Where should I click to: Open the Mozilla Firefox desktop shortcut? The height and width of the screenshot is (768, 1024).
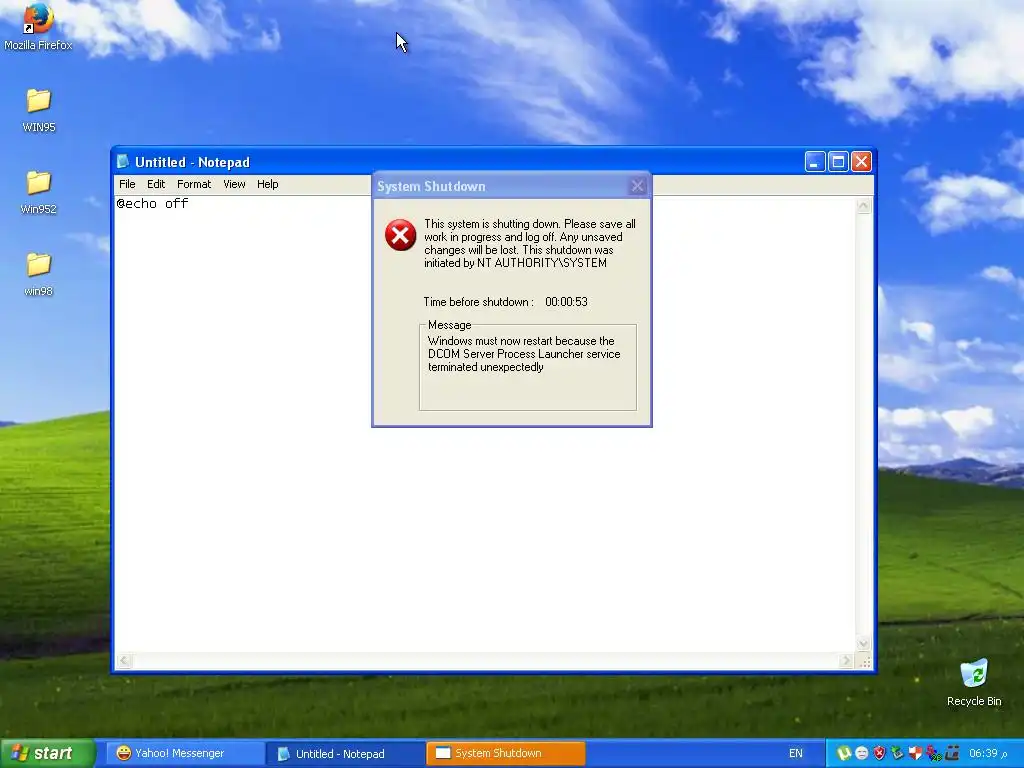pos(38,26)
